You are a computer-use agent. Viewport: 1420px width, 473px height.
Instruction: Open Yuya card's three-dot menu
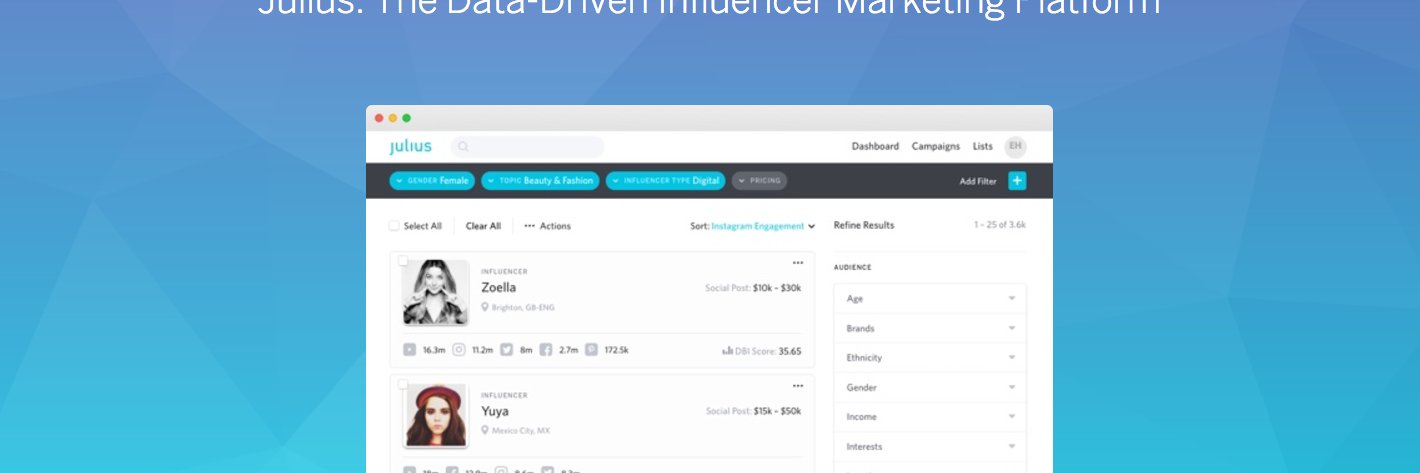coord(798,386)
